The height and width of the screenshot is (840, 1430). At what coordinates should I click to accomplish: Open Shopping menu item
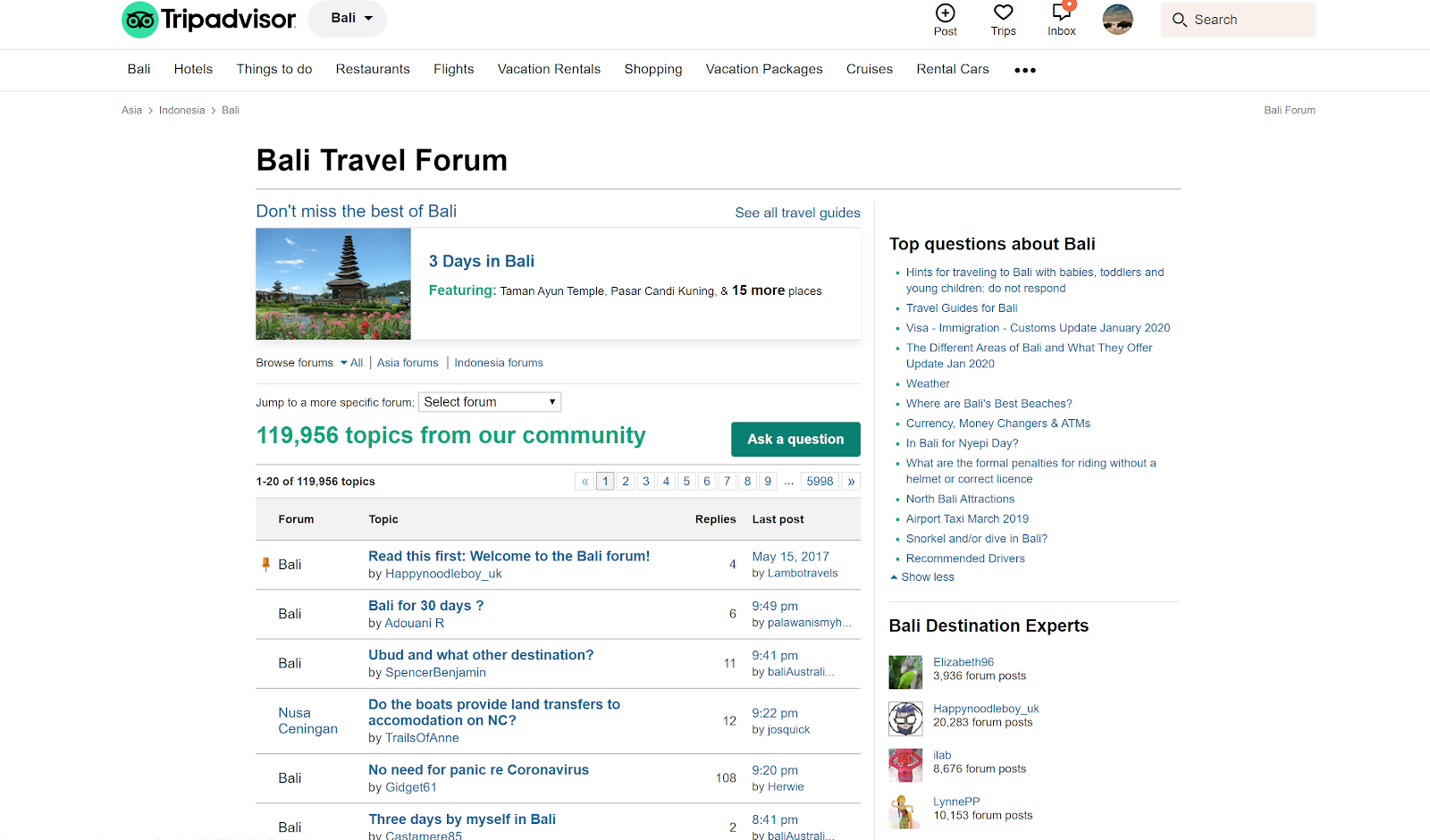click(653, 69)
